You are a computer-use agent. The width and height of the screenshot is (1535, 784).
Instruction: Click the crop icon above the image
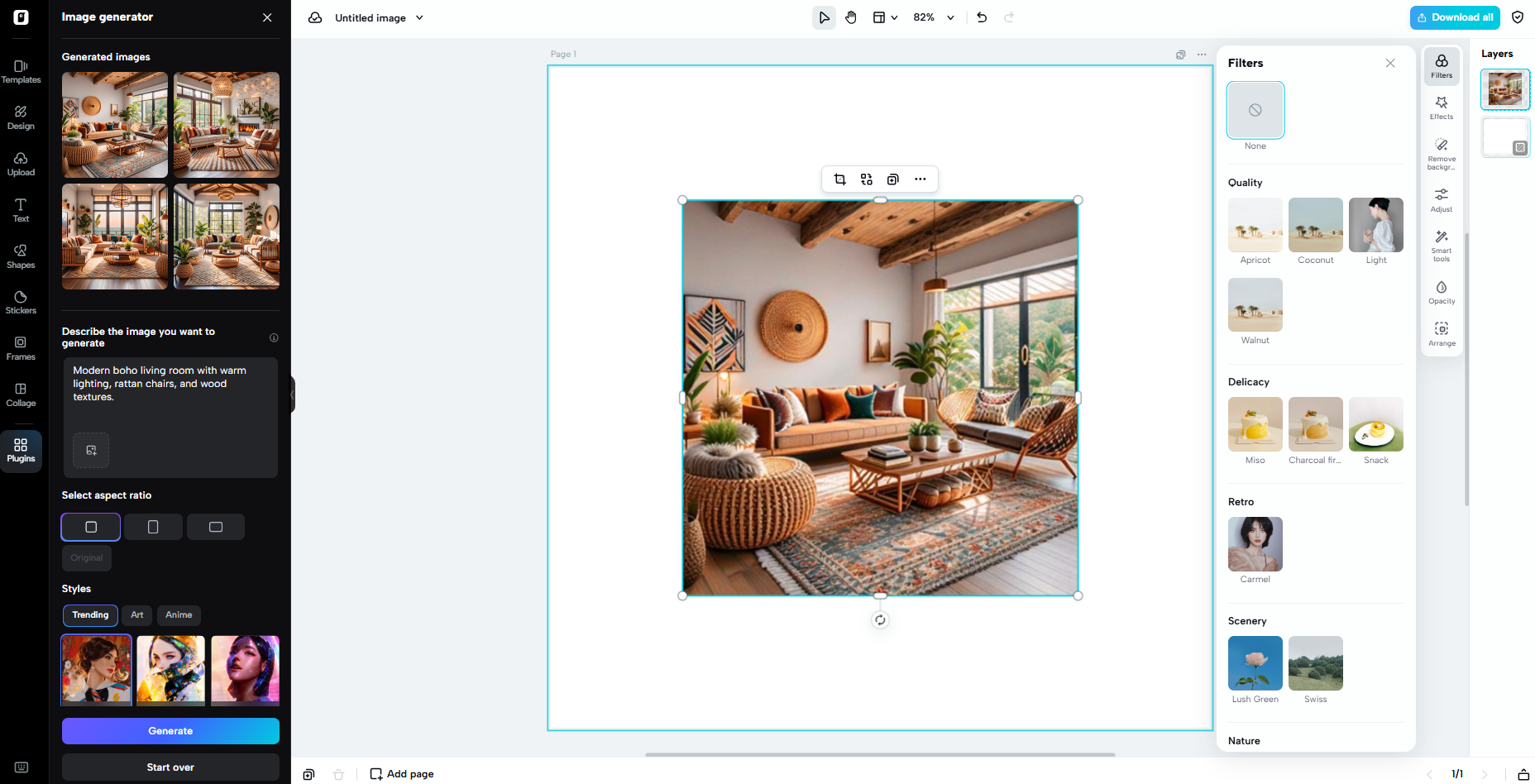[840, 179]
